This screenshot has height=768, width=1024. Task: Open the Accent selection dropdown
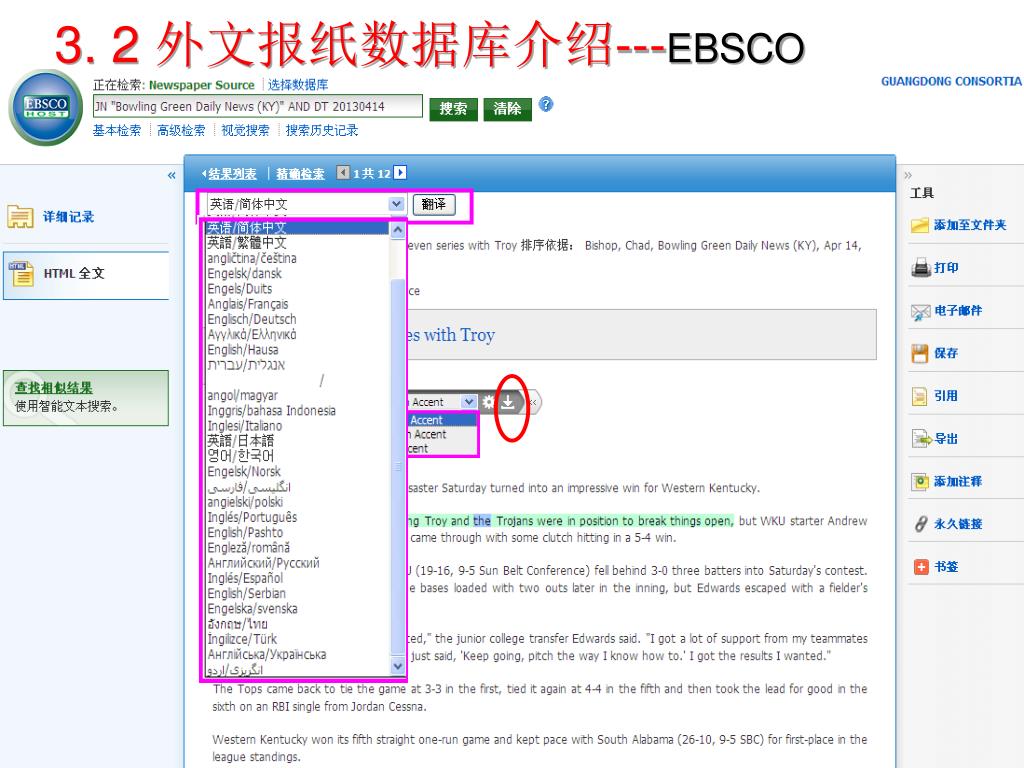point(469,401)
